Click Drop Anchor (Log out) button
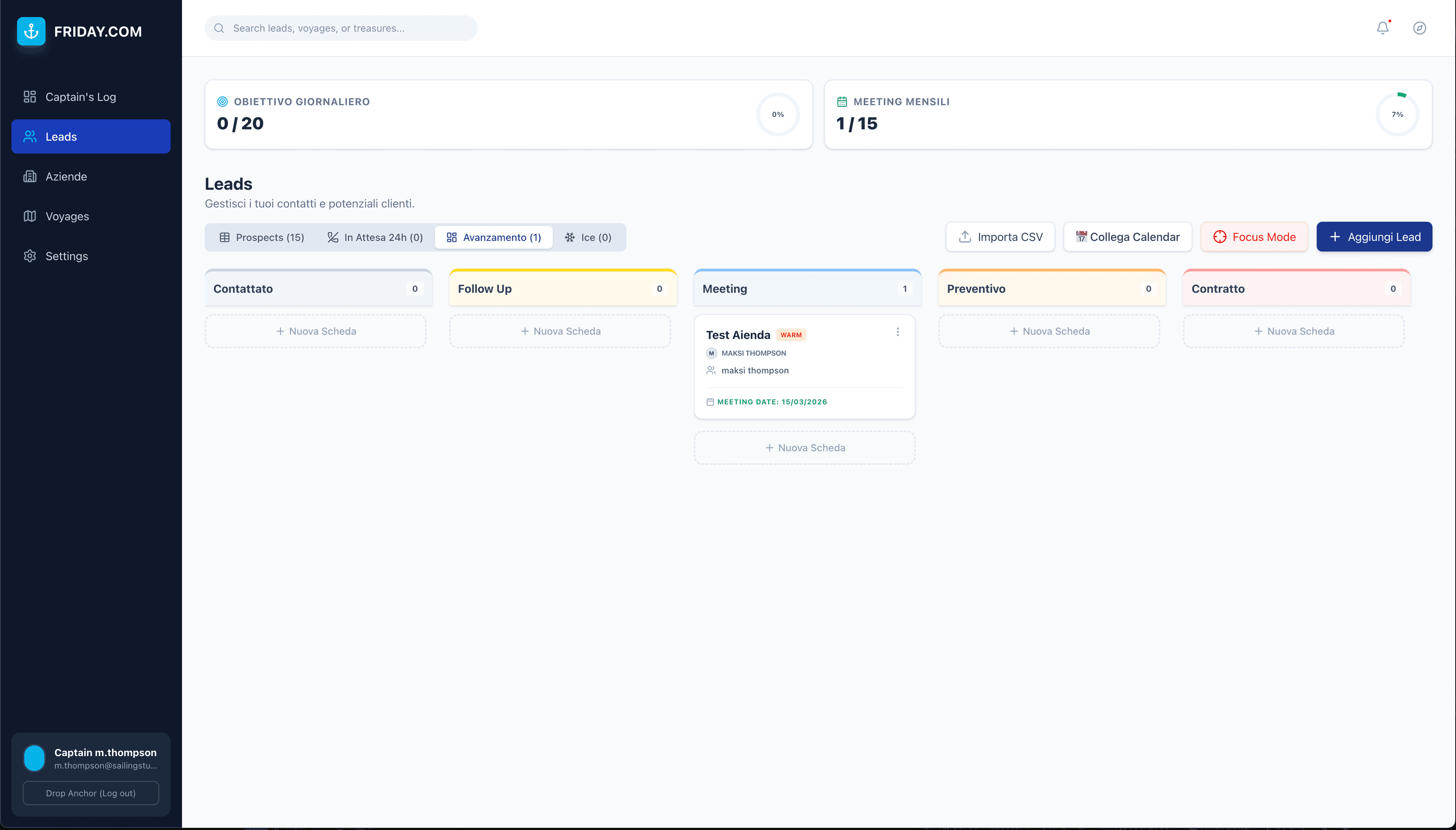Image resolution: width=1456 pixels, height=830 pixels. tap(91, 793)
